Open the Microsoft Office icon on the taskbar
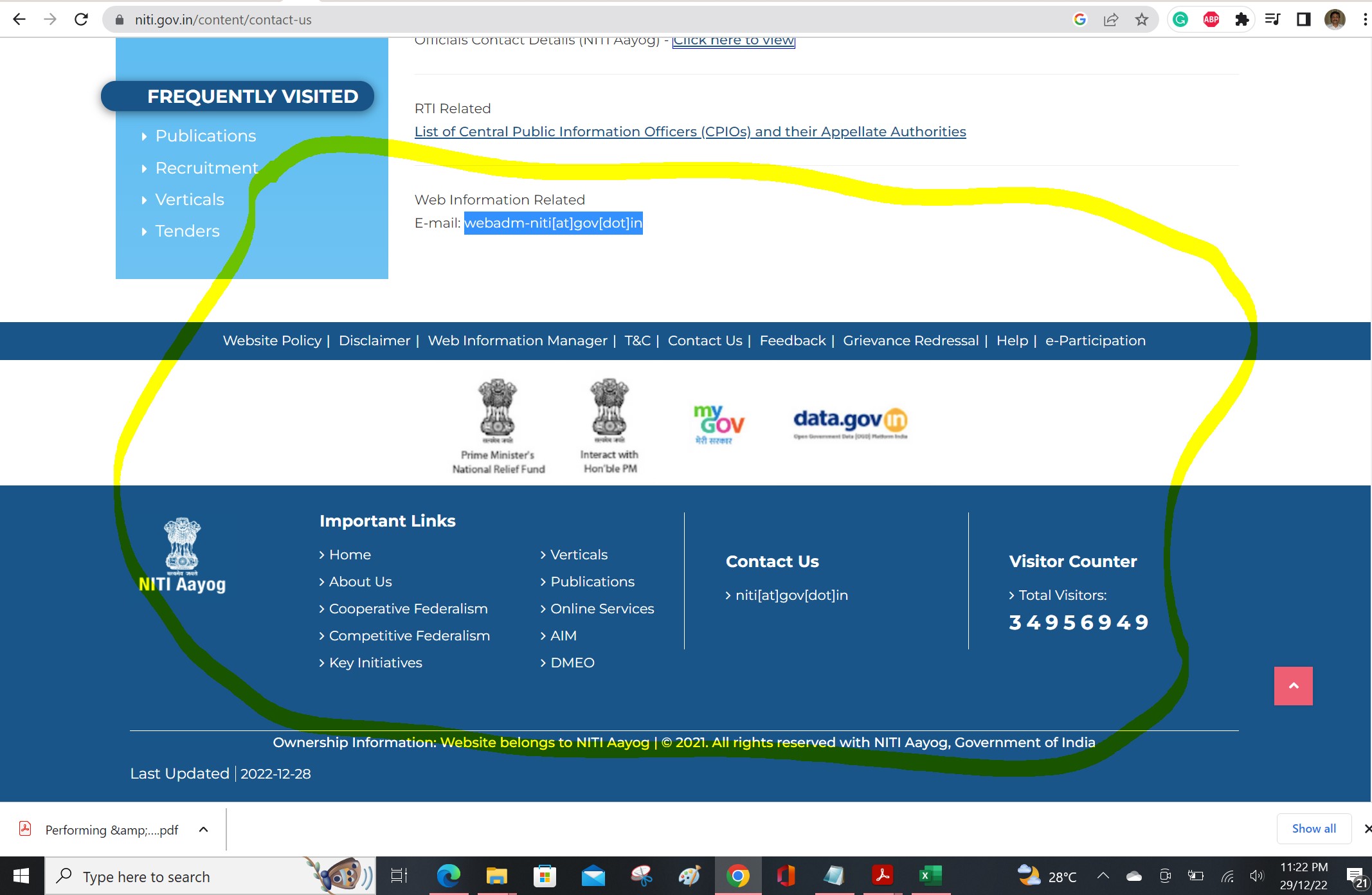This screenshot has height=895, width=1372. coord(786,876)
